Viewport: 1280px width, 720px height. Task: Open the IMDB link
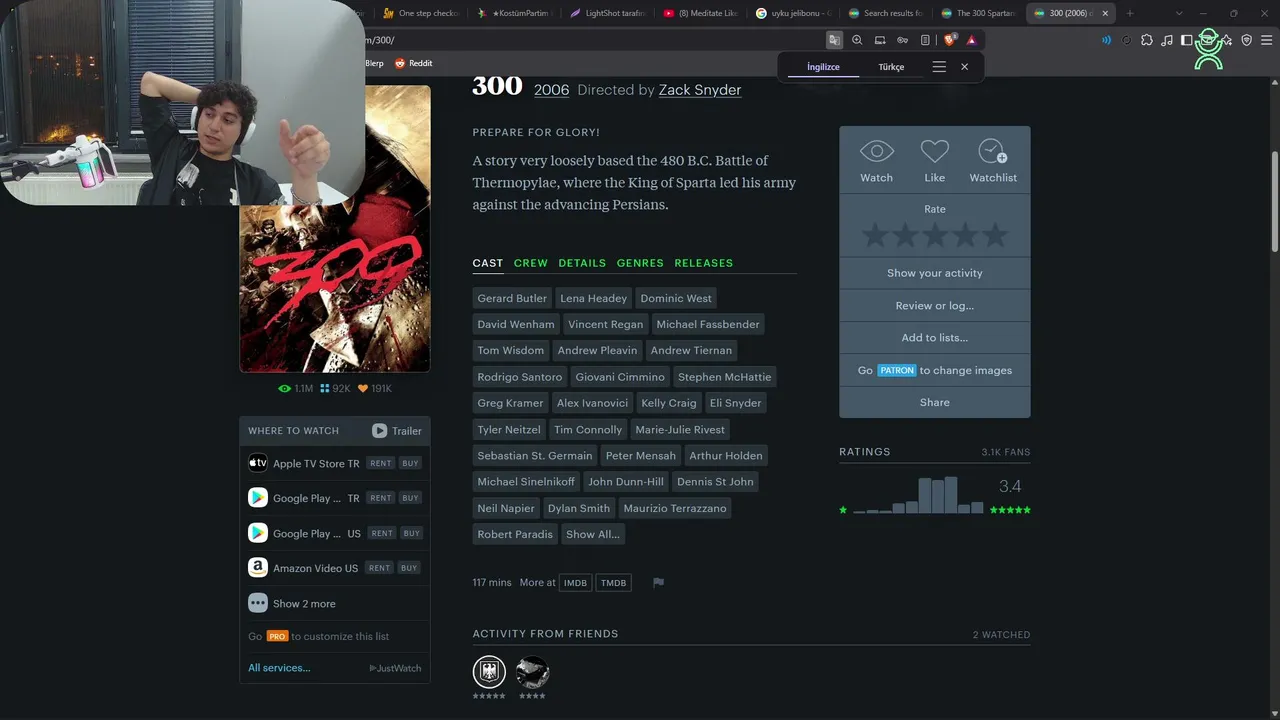pos(575,583)
